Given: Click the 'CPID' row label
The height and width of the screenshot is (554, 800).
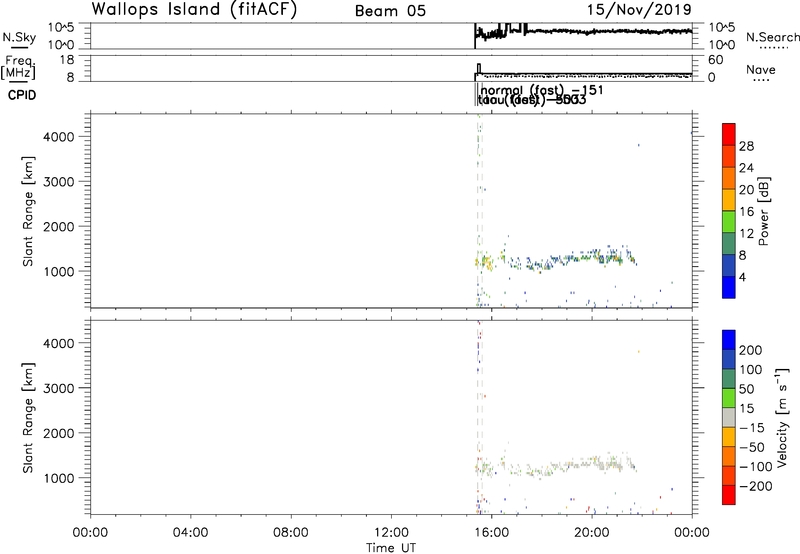Looking at the screenshot, I should click(22, 95).
